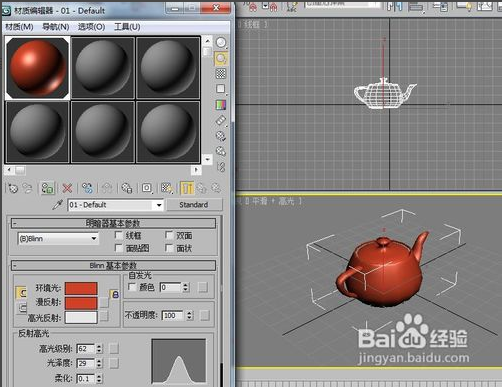Click 不透明度 opacity spinner arrows
The height and width of the screenshot is (387, 502).
point(190,315)
